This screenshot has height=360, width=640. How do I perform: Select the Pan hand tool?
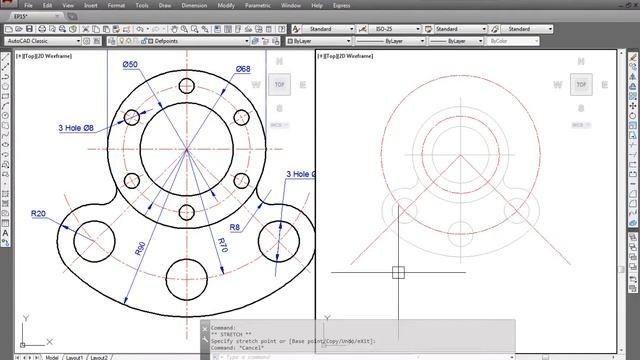click(174, 29)
